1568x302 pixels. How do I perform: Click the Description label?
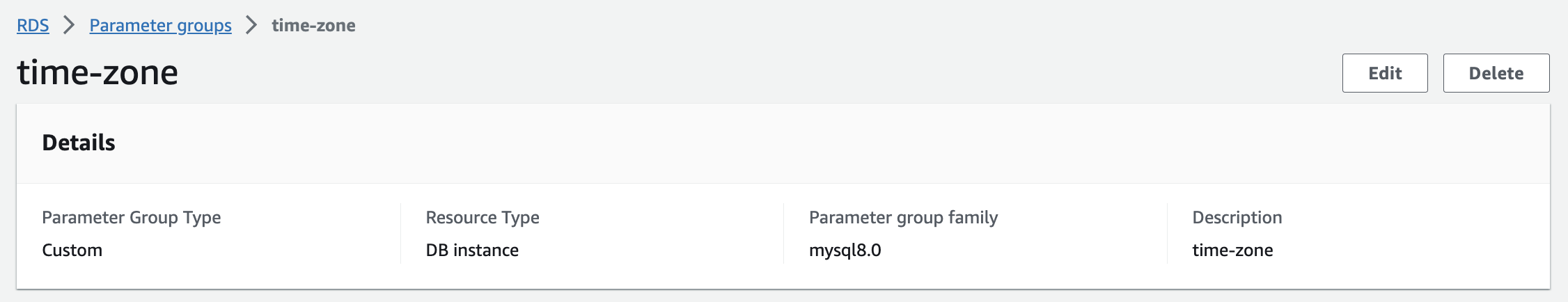pos(1237,218)
